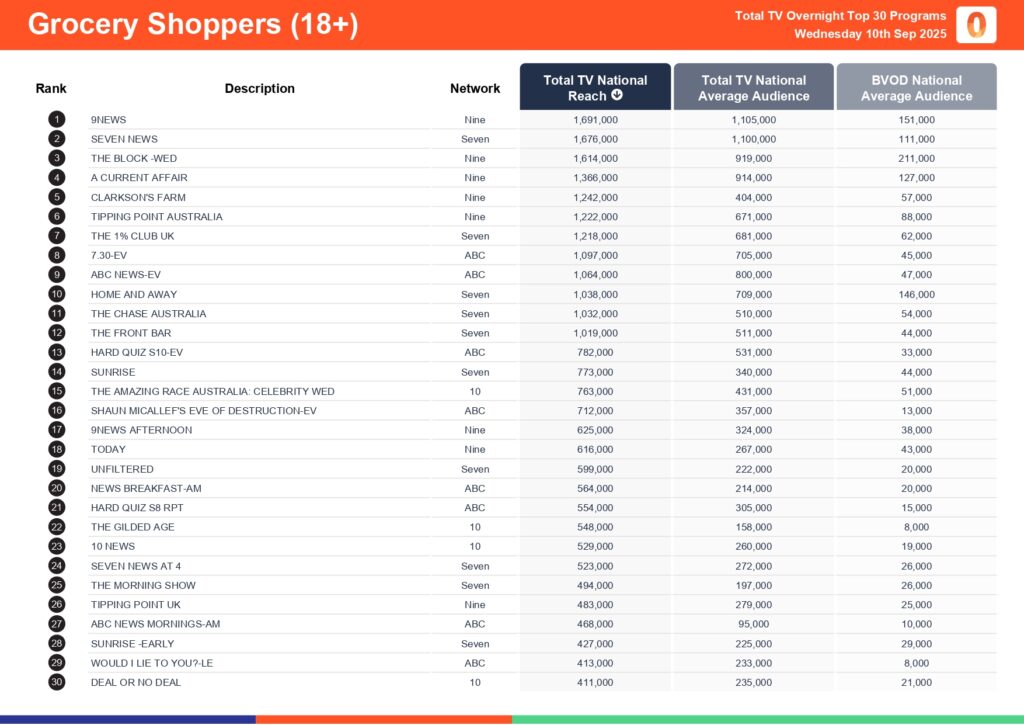Click 9NEWS reach value 1,691,000

tap(595, 119)
